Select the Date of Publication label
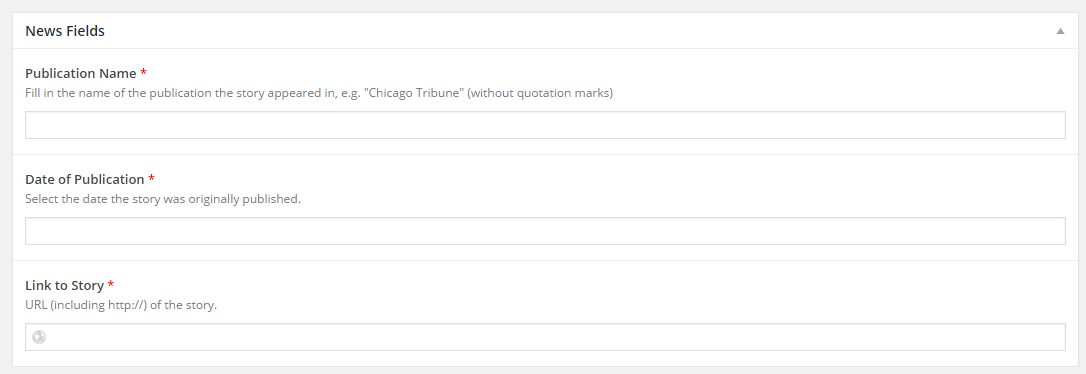Viewport: 1086px width, 374px height. [x=84, y=179]
